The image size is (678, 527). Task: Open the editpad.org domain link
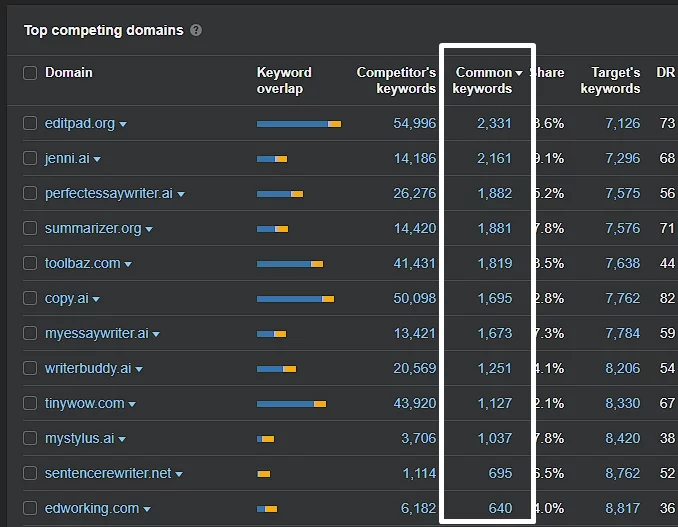80,124
